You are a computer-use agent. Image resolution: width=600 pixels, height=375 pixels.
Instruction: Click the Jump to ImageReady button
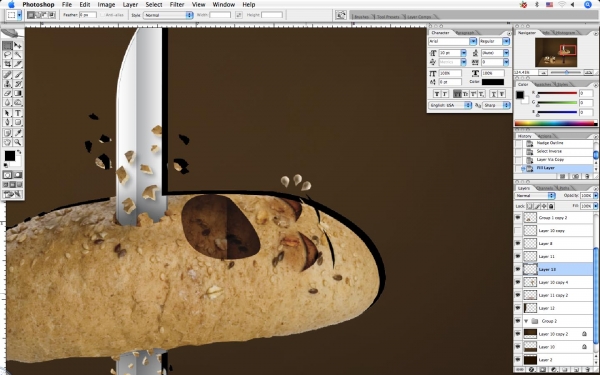12,194
